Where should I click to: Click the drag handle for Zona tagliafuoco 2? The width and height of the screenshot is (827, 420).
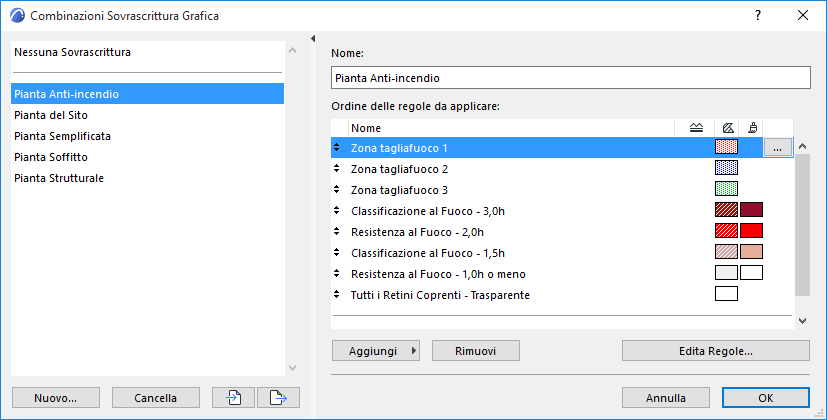click(x=336, y=169)
